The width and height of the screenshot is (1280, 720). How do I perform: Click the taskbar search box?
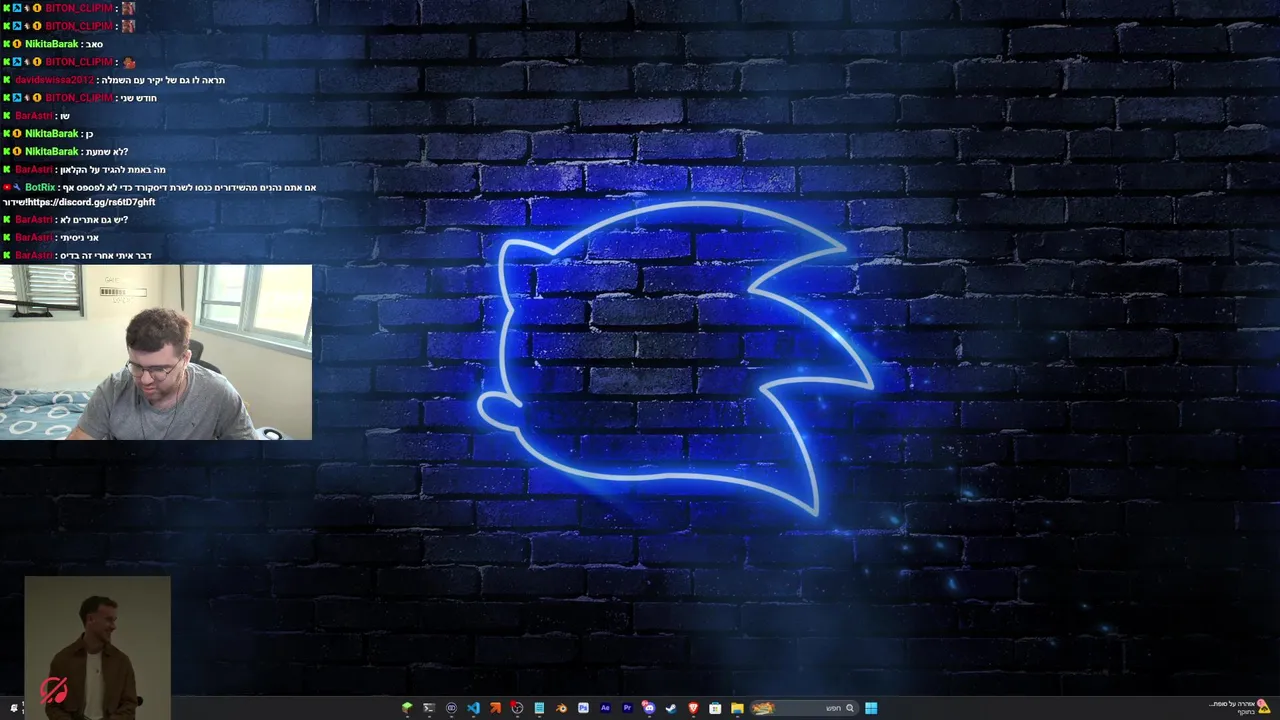point(804,708)
